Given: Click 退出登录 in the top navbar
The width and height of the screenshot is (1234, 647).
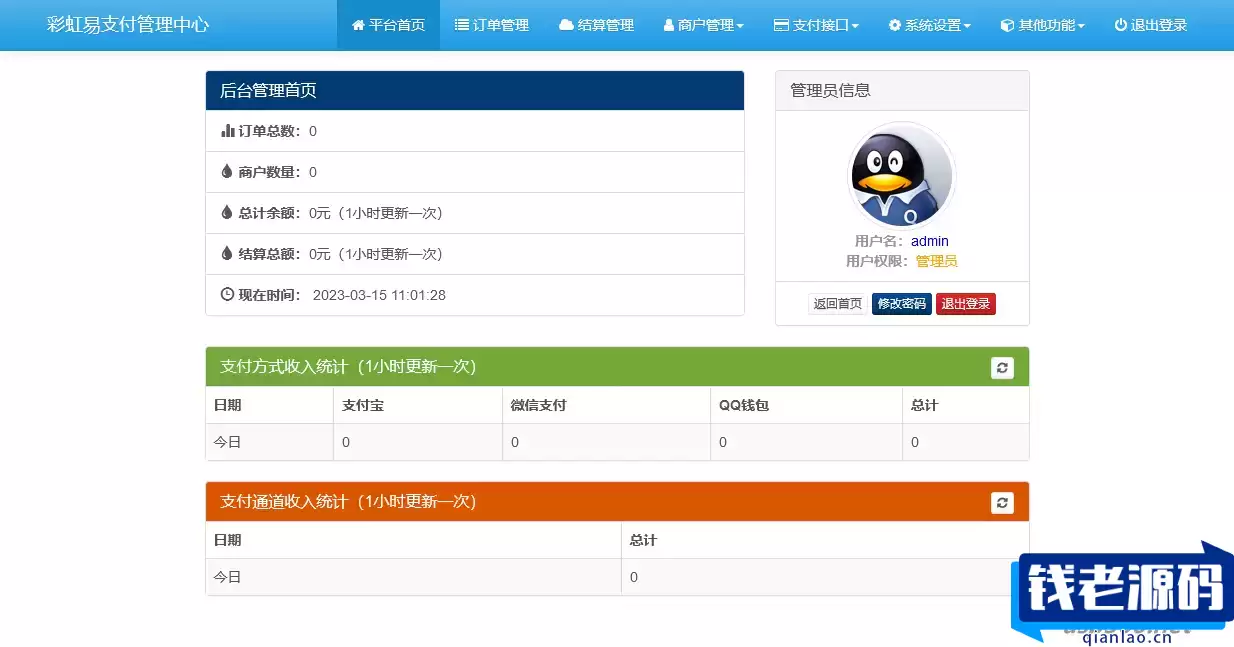Looking at the screenshot, I should (1150, 25).
